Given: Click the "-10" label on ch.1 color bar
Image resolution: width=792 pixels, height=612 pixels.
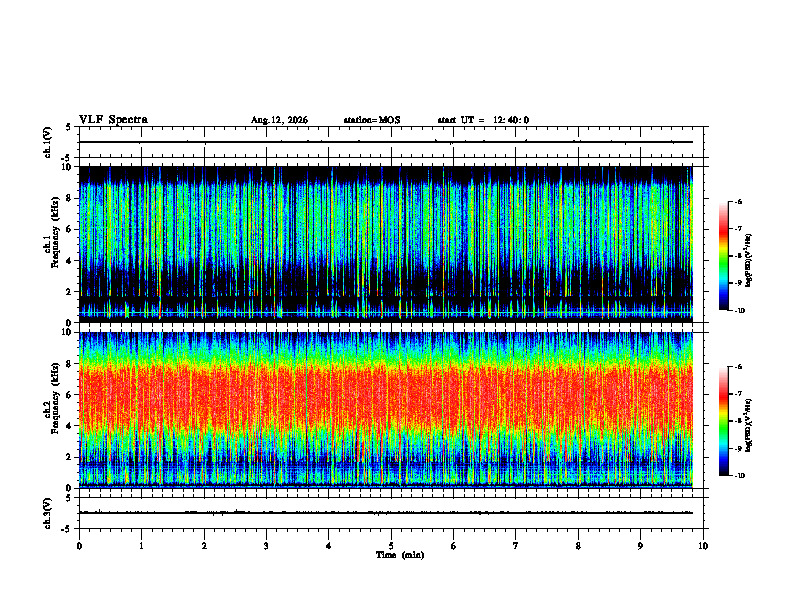Looking at the screenshot, I should 740,311.
